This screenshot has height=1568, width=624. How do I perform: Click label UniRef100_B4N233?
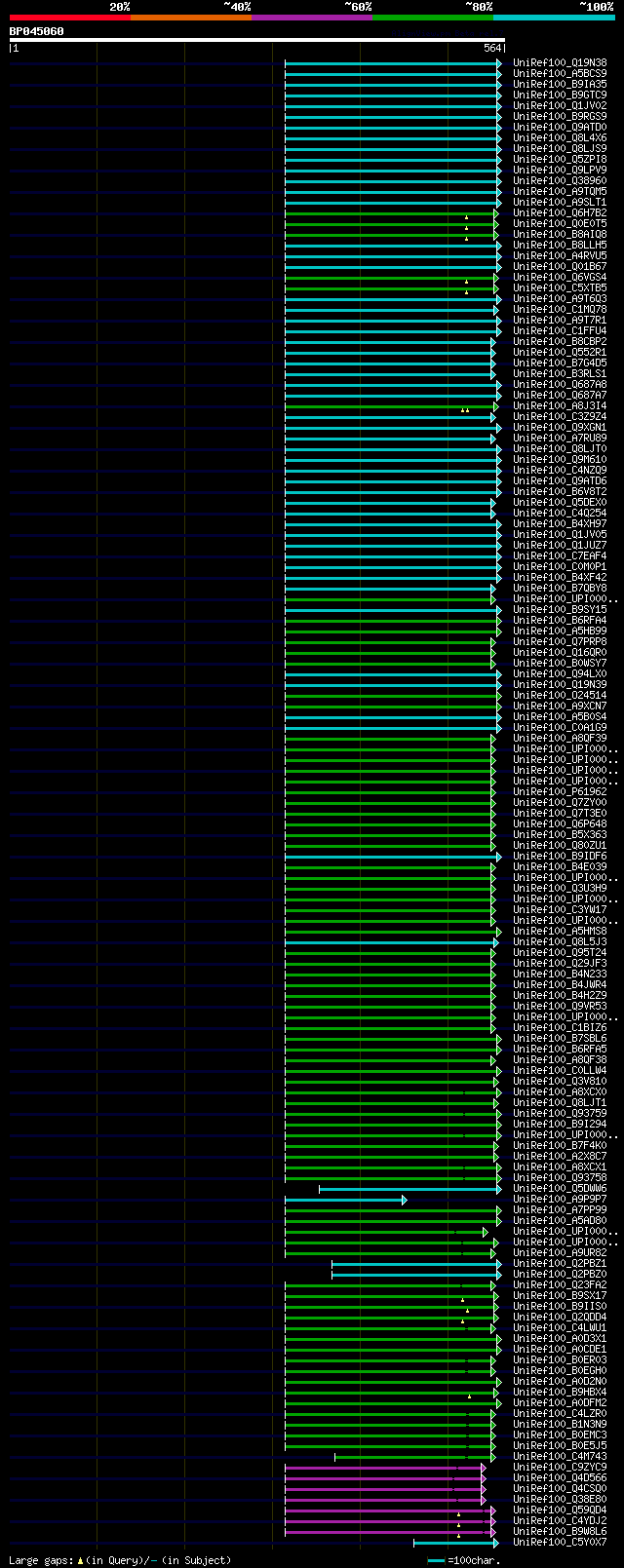[560, 975]
